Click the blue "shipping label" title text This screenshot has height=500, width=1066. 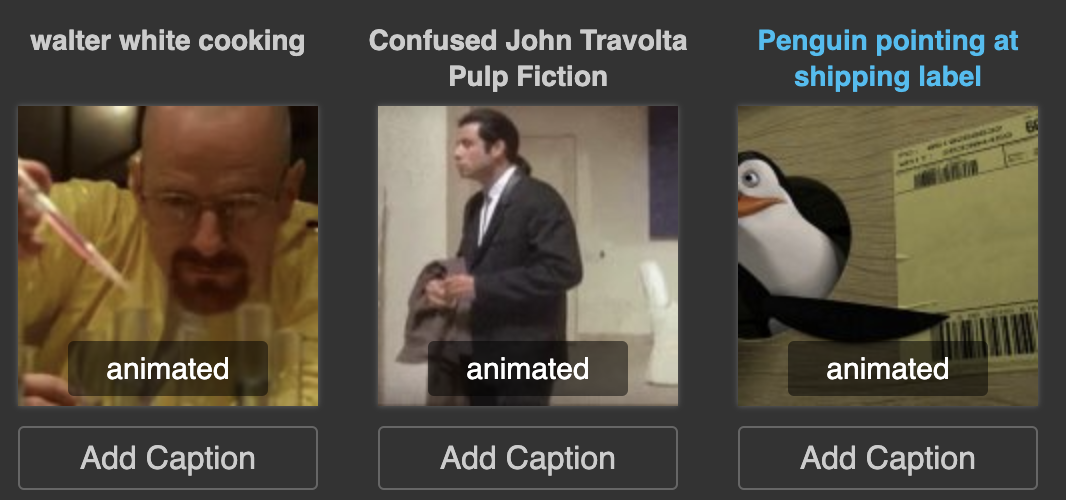pyautogui.click(x=888, y=76)
